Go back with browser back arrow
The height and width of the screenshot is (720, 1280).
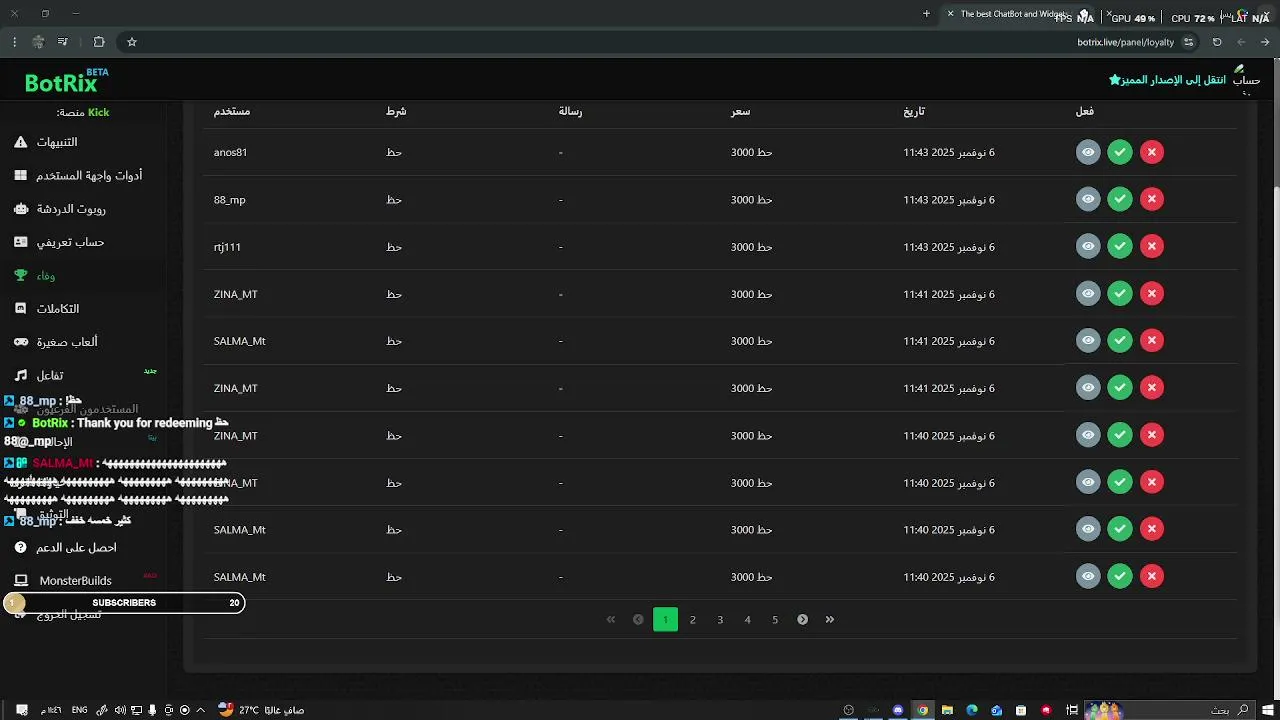1265,42
